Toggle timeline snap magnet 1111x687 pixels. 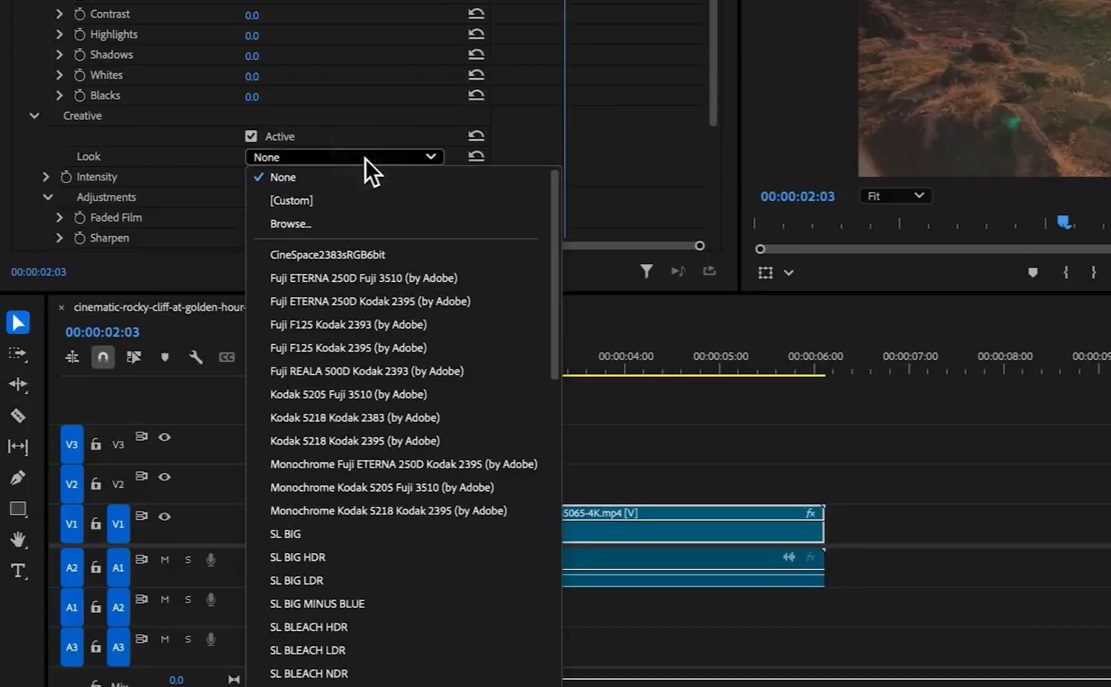point(103,357)
